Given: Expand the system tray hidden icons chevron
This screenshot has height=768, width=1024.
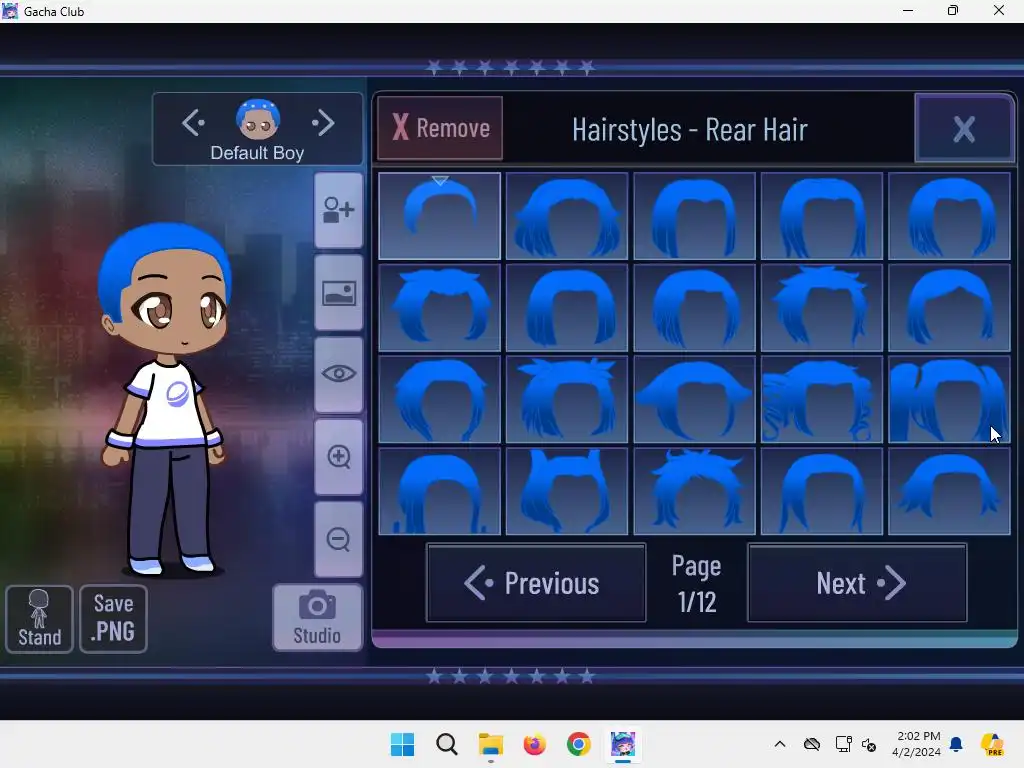Looking at the screenshot, I should (780, 744).
